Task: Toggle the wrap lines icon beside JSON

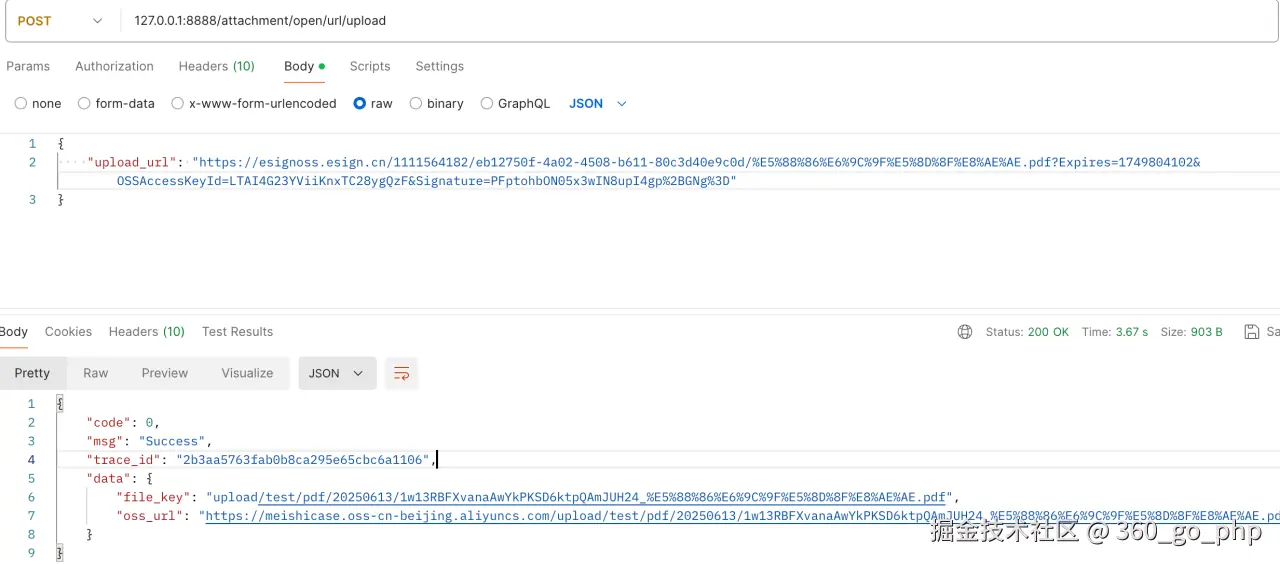Action: click(x=401, y=373)
